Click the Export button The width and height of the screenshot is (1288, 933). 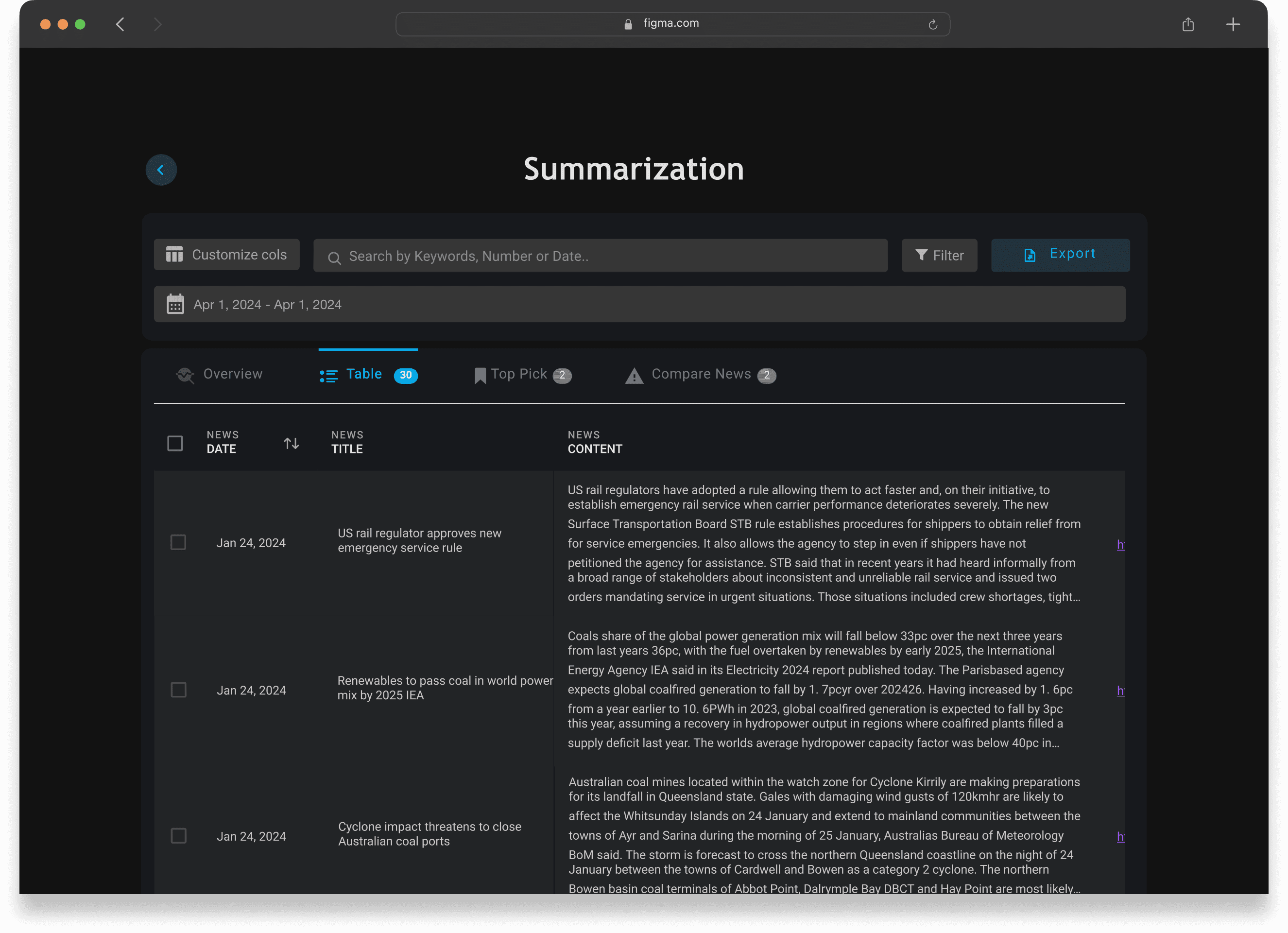click(x=1060, y=255)
